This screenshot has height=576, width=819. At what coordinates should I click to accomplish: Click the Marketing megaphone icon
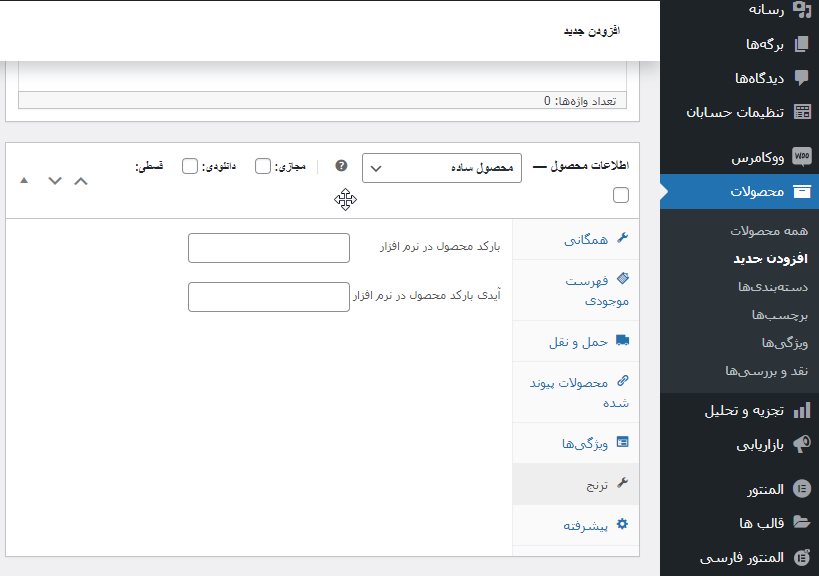coord(802,444)
